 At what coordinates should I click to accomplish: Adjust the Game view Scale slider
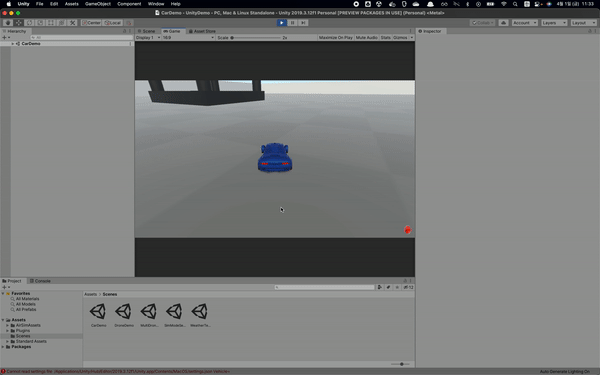(256, 38)
